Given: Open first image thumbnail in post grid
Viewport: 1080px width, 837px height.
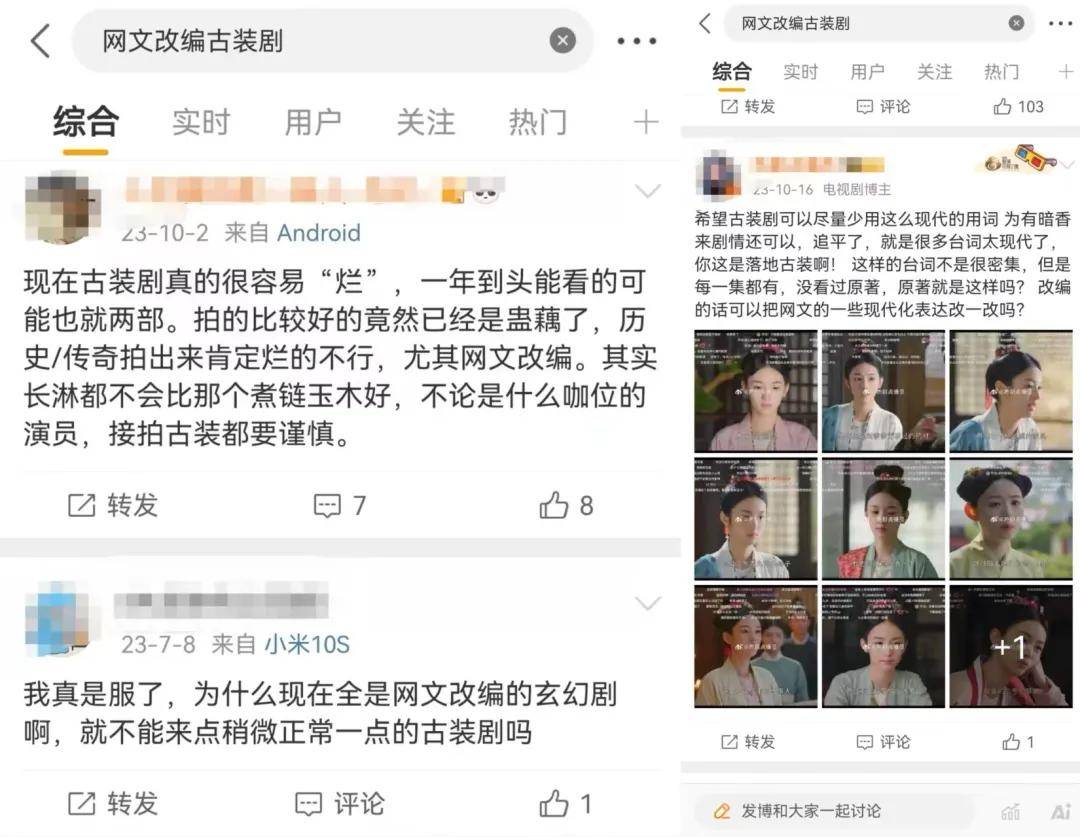Looking at the screenshot, I should (756, 391).
